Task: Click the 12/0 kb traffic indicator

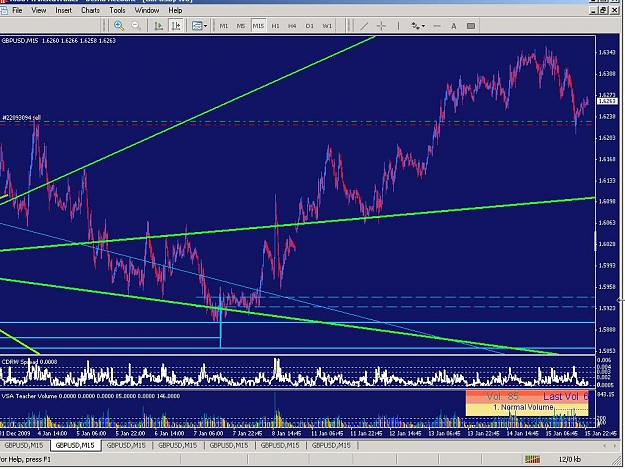Action: pos(570,459)
